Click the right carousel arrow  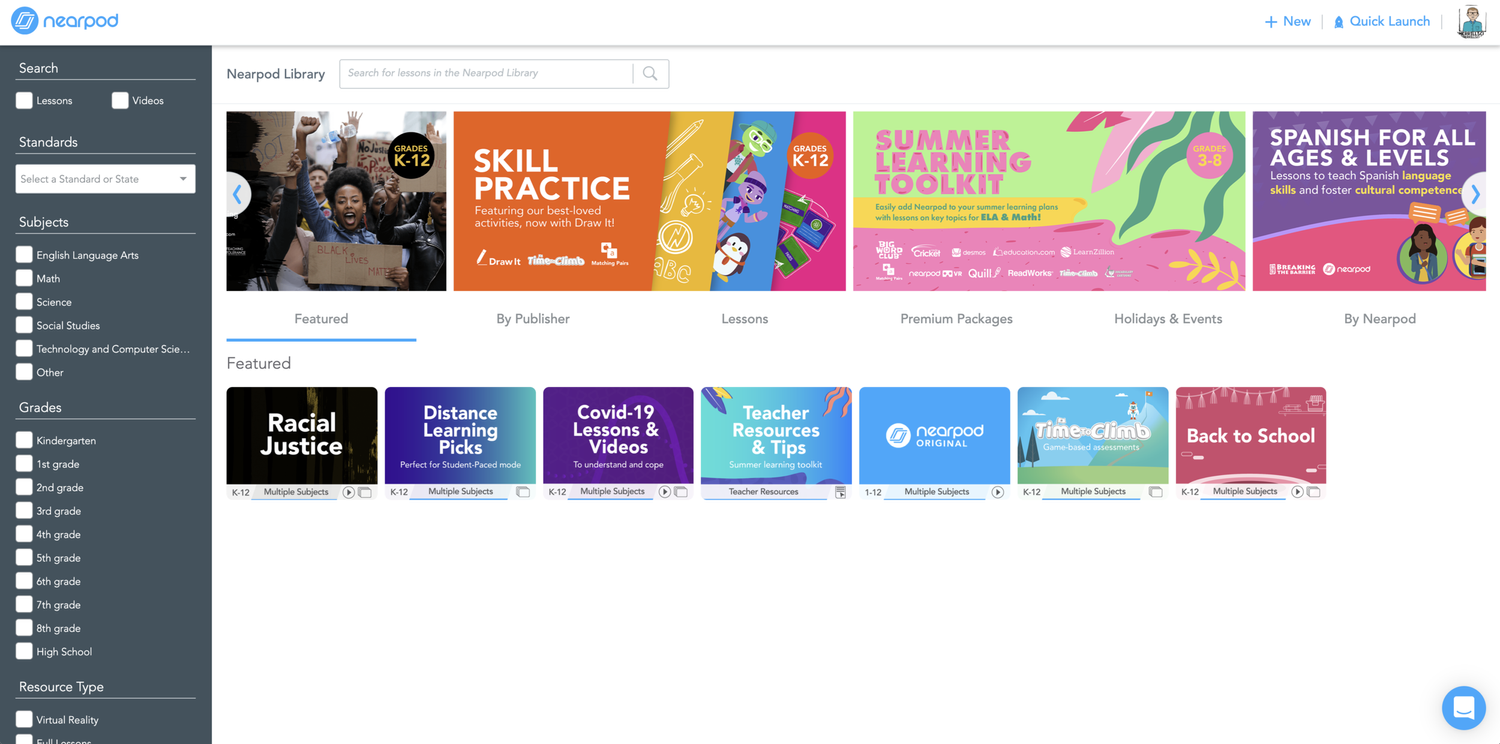1475,193
